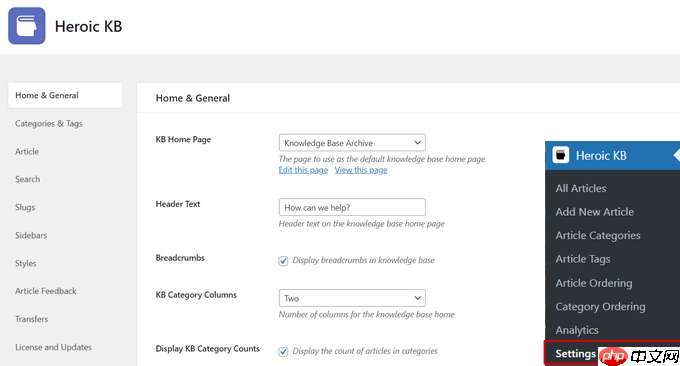Open the KB Category Columns dropdown

(352, 298)
